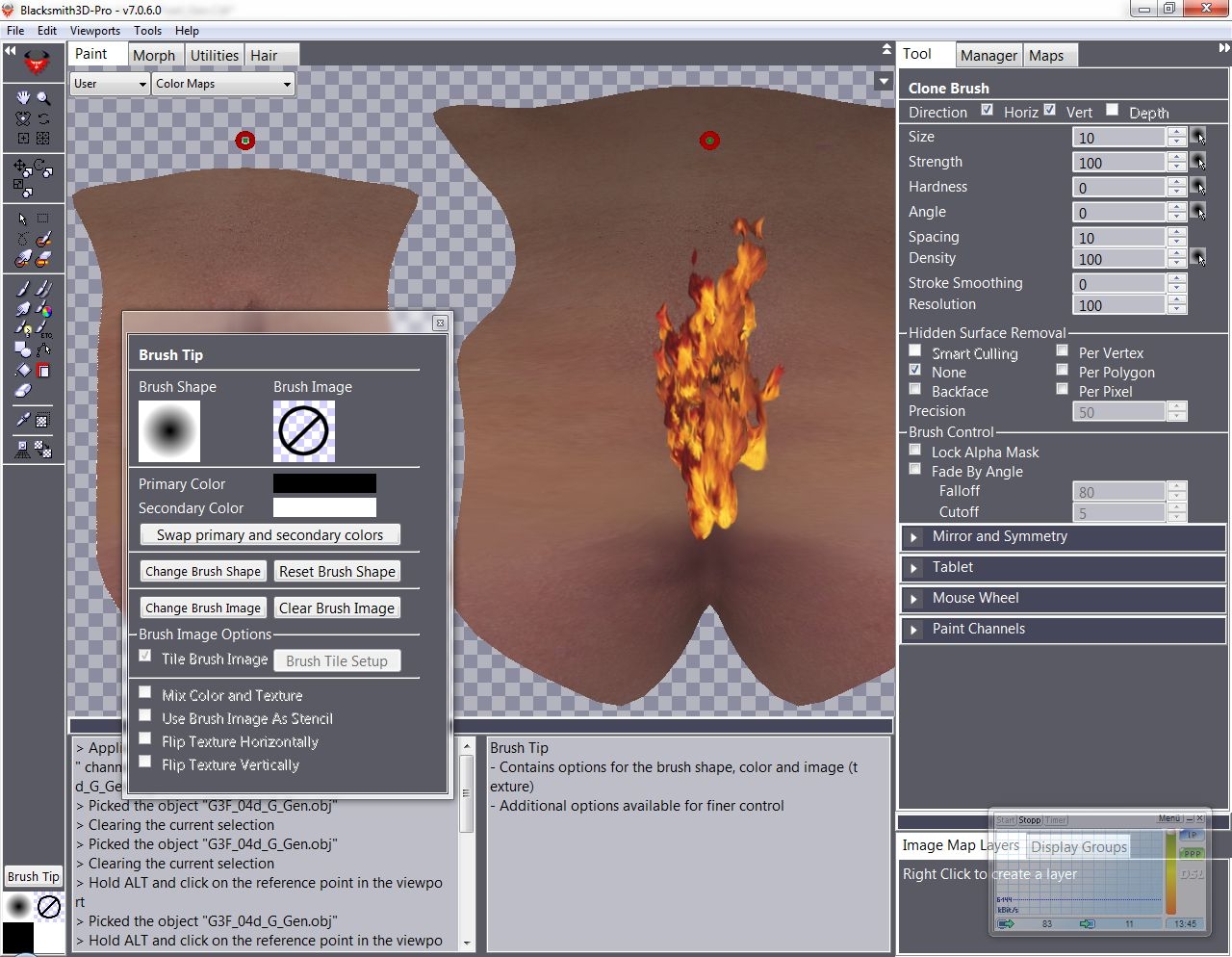Viewport: 1232px width, 957px height.
Task: Enable Per Vertex option
Action: (x=1063, y=351)
